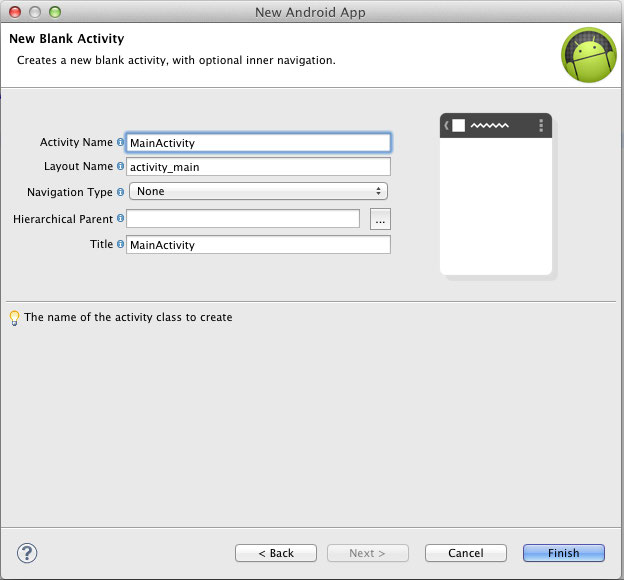Click the back chevron in activity preview
This screenshot has height=580, width=624.
click(447, 125)
